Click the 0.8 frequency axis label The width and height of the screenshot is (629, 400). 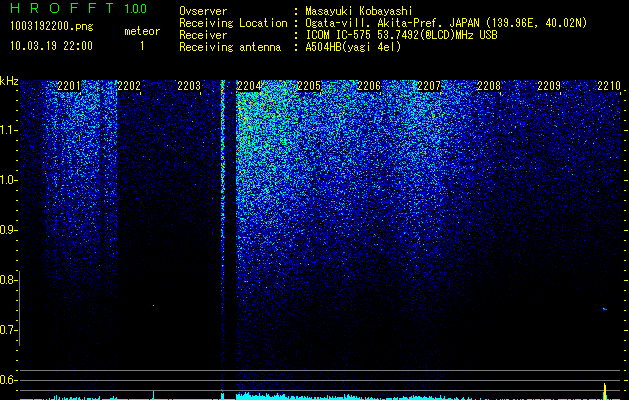point(8,280)
